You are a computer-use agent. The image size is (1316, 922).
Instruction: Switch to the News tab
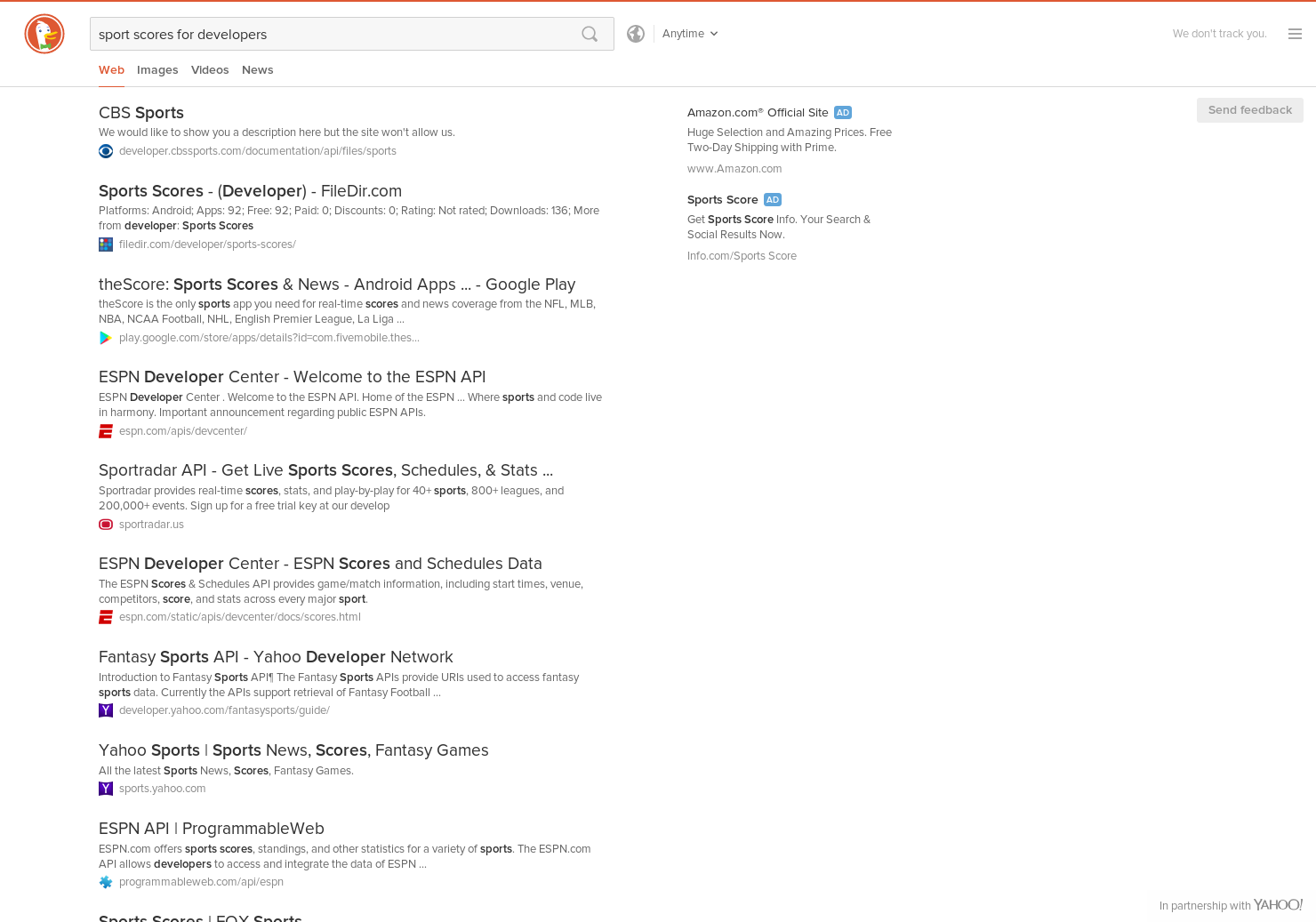pos(258,70)
